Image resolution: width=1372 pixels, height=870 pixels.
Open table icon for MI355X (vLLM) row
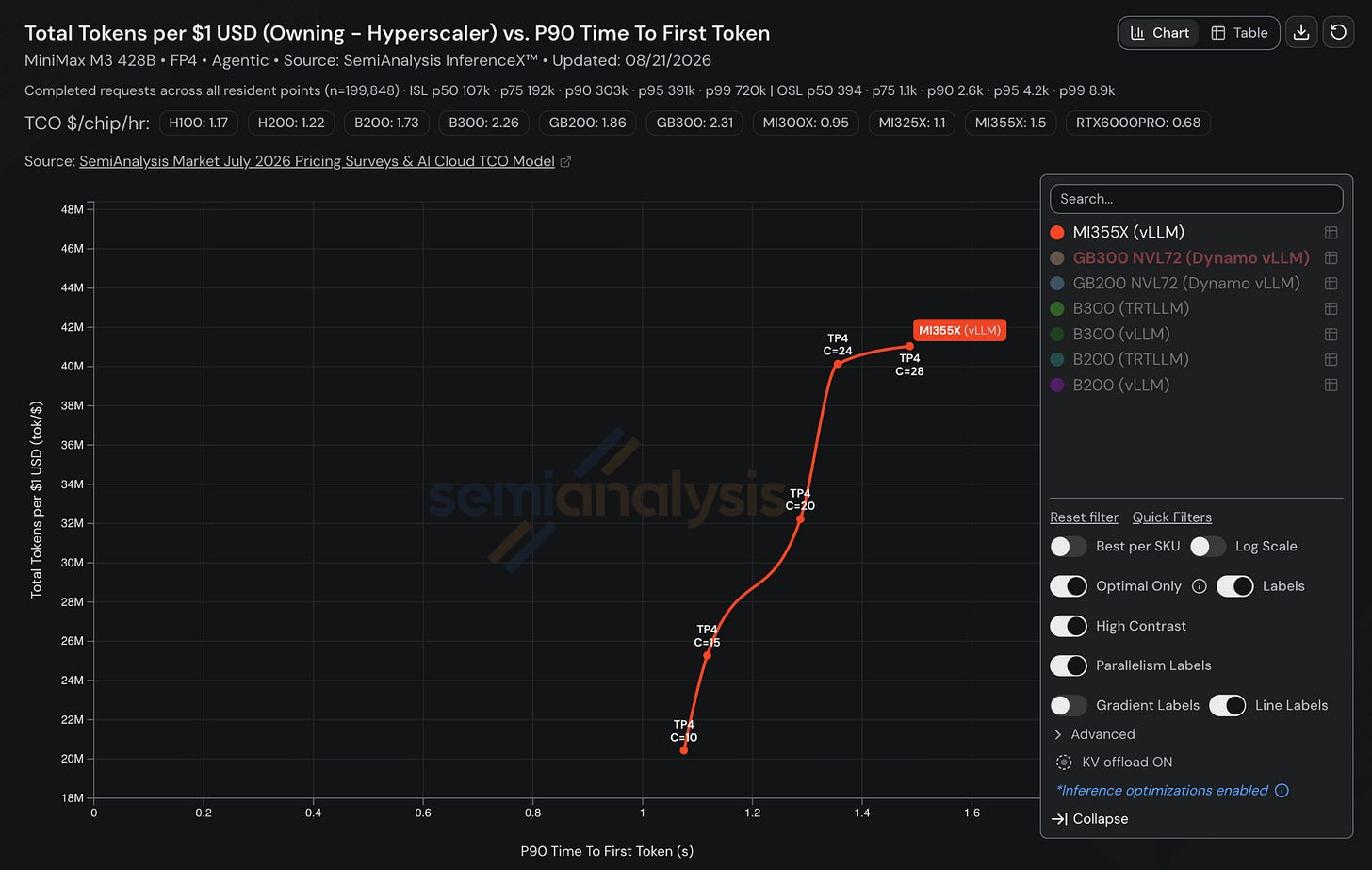click(1331, 232)
